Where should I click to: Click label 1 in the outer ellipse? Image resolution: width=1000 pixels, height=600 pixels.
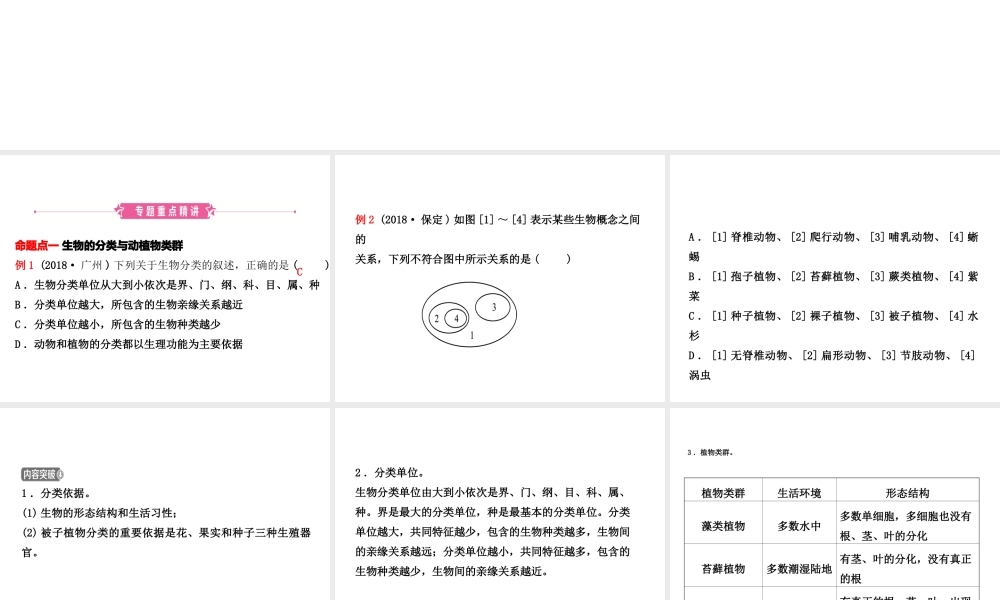[x=472, y=335]
